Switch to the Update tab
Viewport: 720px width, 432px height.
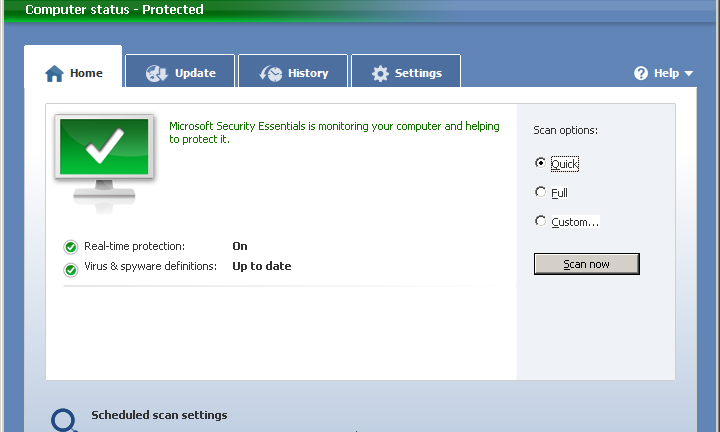(x=180, y=71)
